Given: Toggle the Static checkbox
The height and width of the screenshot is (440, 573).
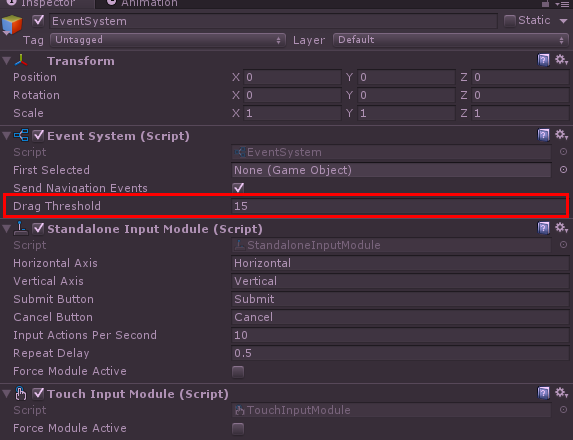Looking at the screenshot, I should 509,21.
